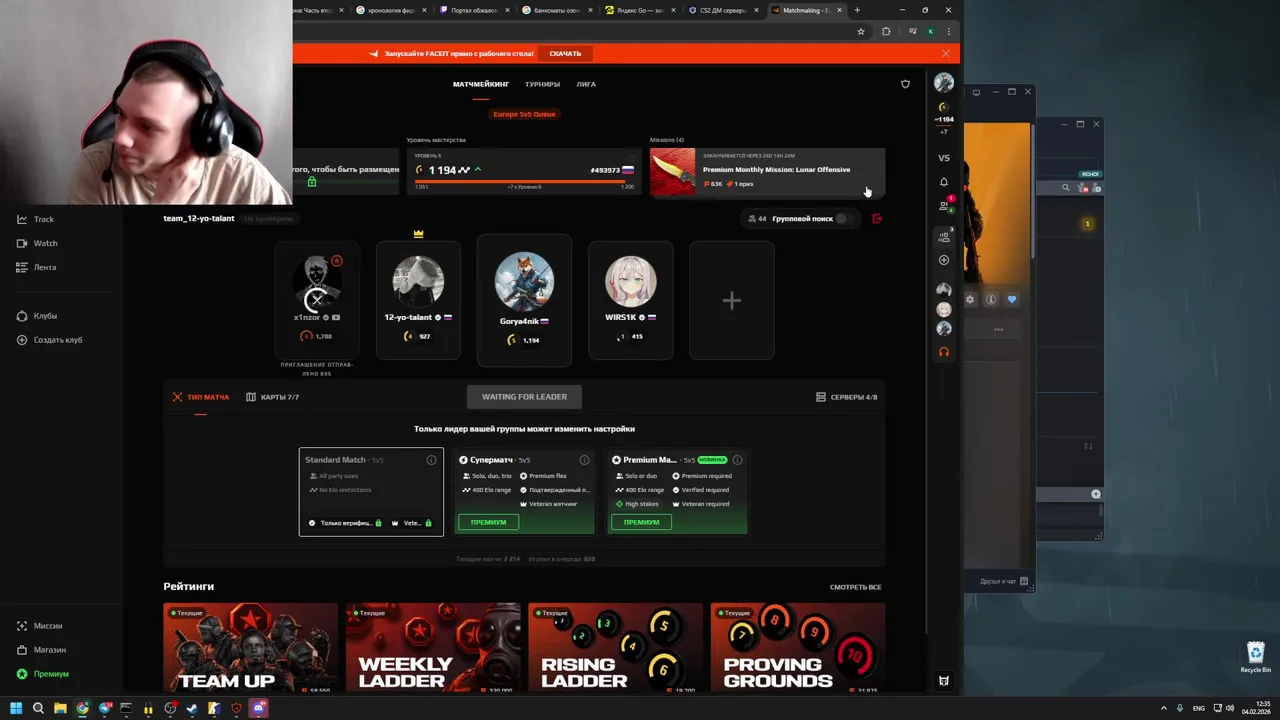Click the chat icon at rail bottom
Image resolution: width=1280 pixels, height=720 pixels.
pyautogui.click(x=944, y=681)
